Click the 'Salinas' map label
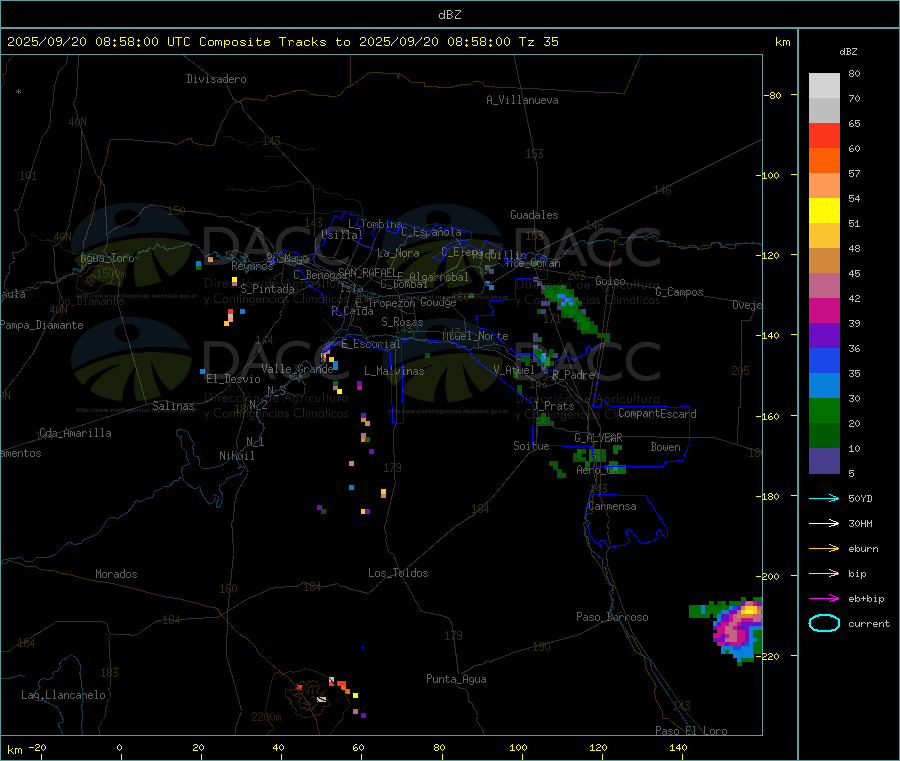The image size is (900, 761). coord(173,406)
